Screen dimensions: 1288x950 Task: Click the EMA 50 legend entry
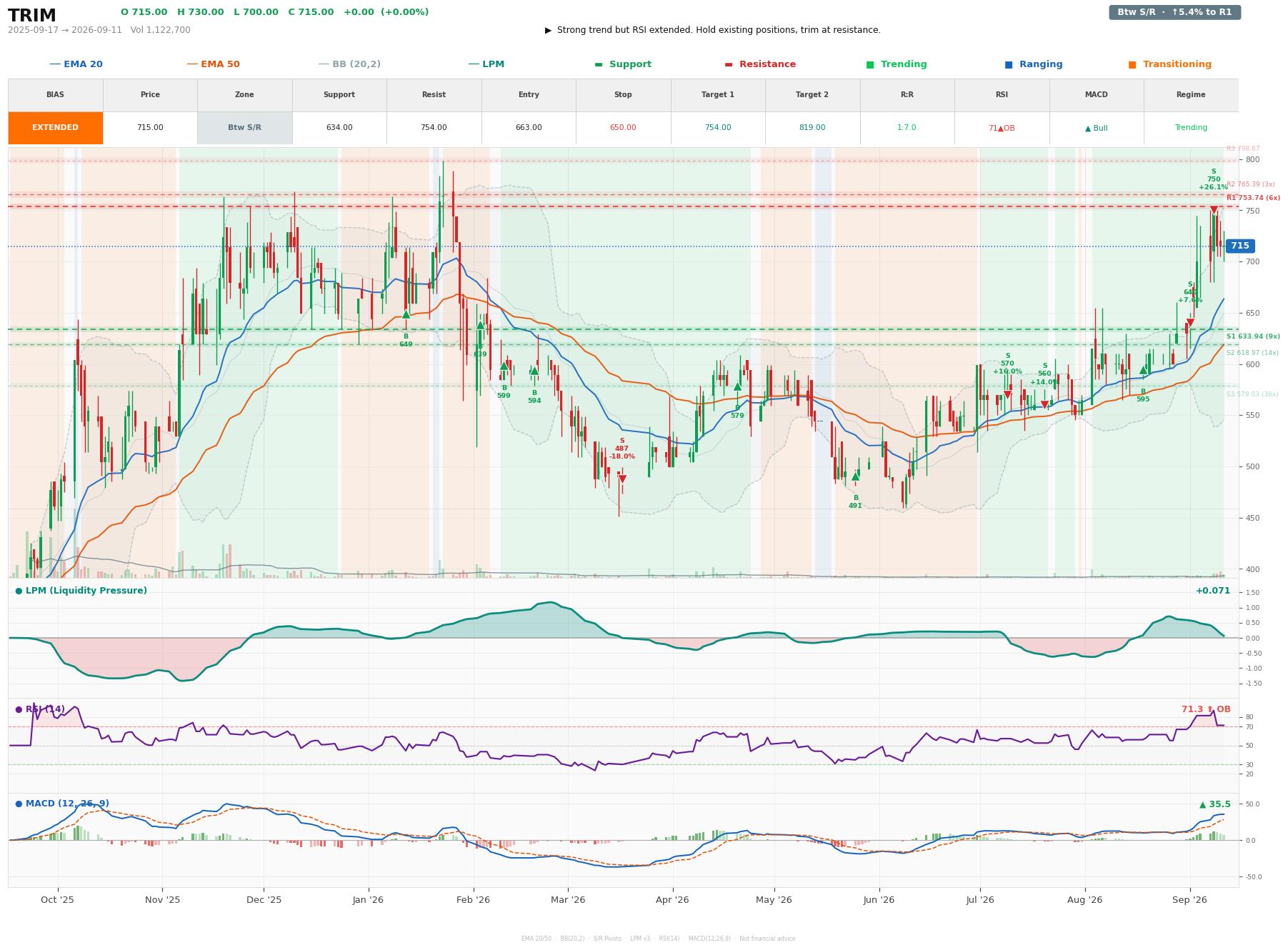213,64
